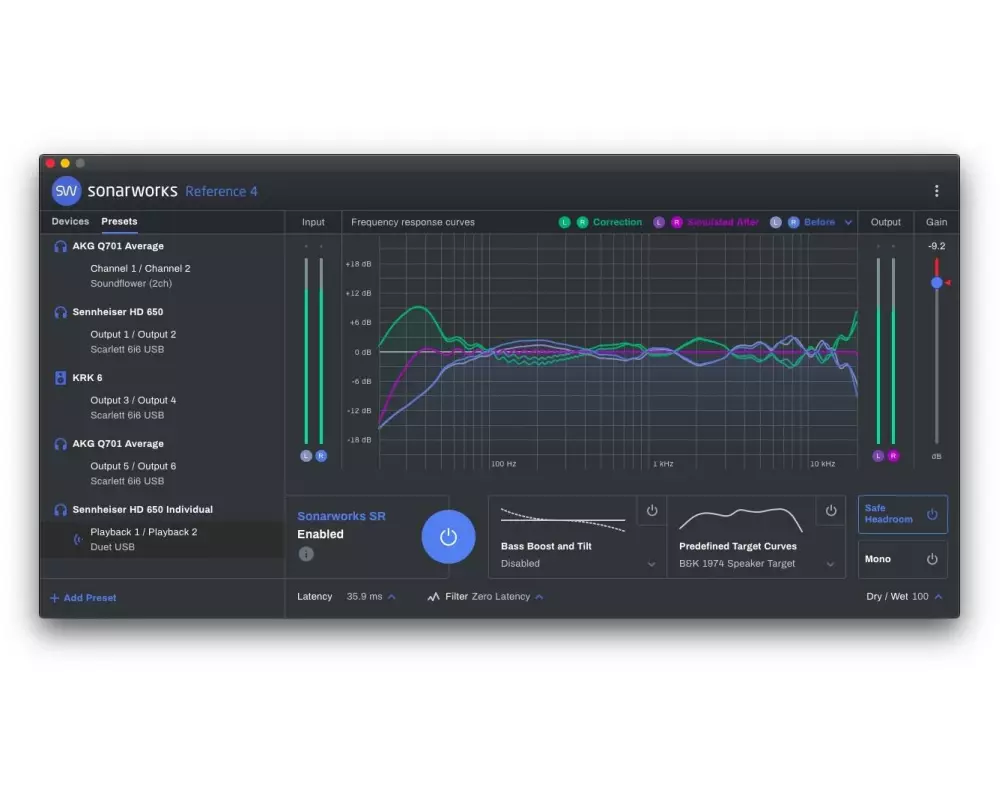Click the KRK 6 speaker icon
1000x800 pixels.
point(60,378)
